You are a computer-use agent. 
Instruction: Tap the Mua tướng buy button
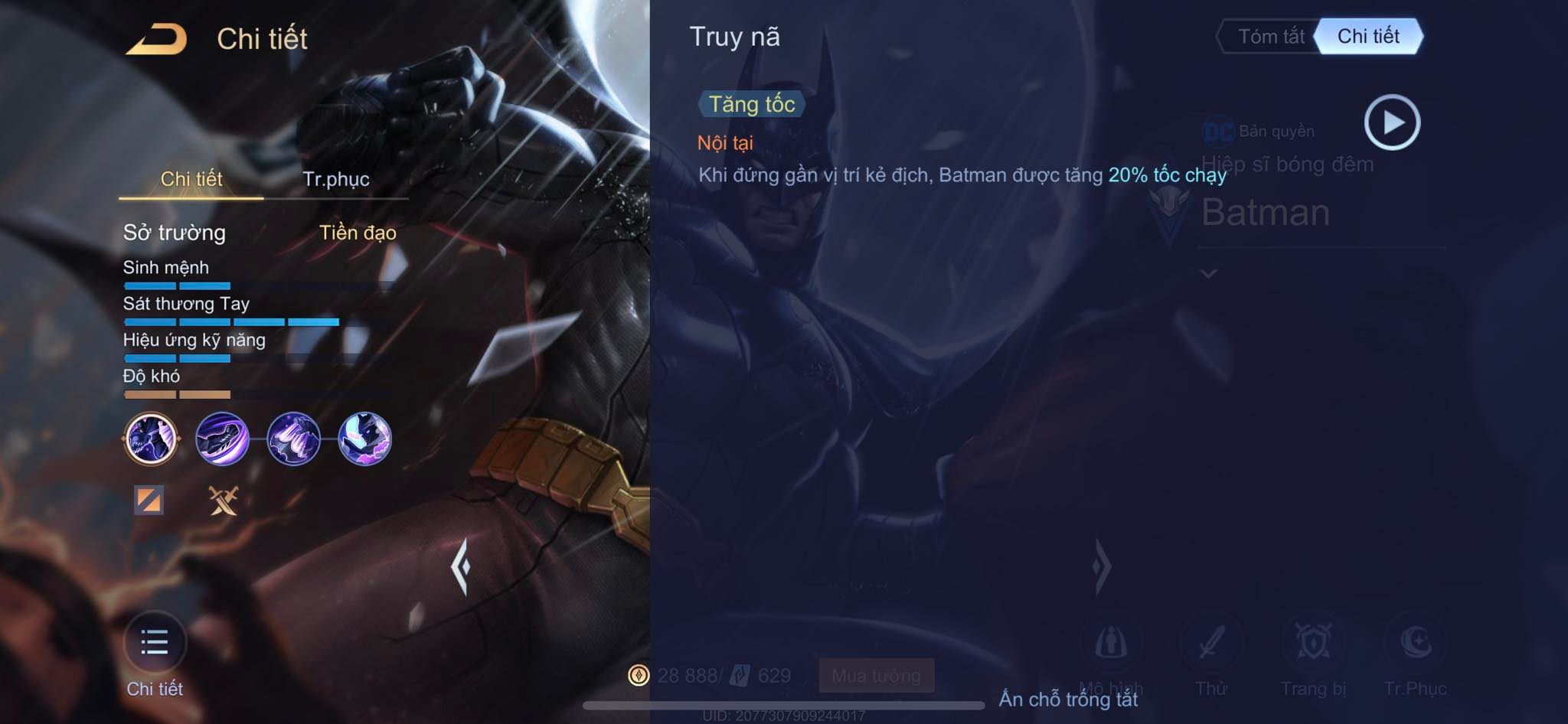(877, 676)
